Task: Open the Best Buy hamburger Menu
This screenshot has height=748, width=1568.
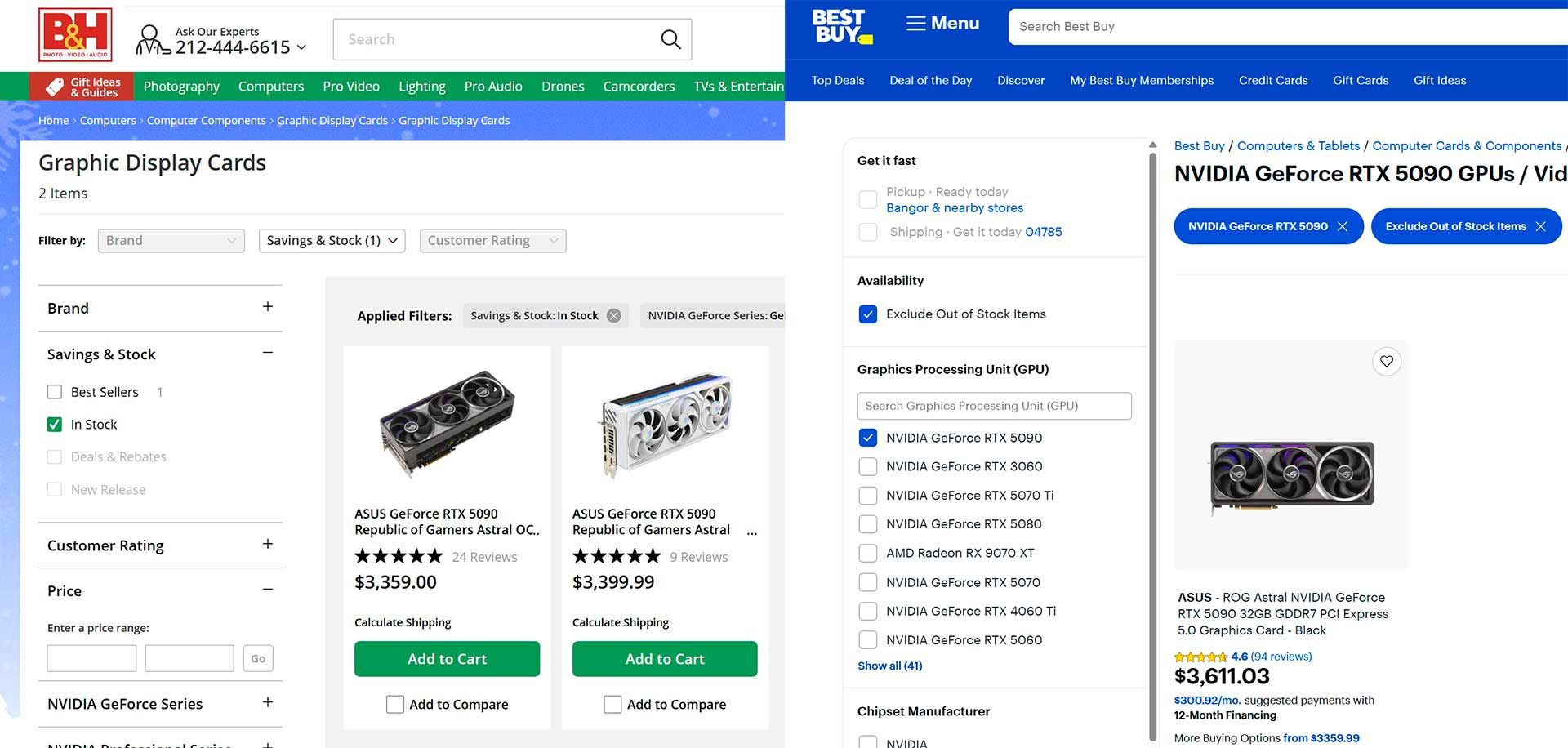Action: tap(942, 24)
